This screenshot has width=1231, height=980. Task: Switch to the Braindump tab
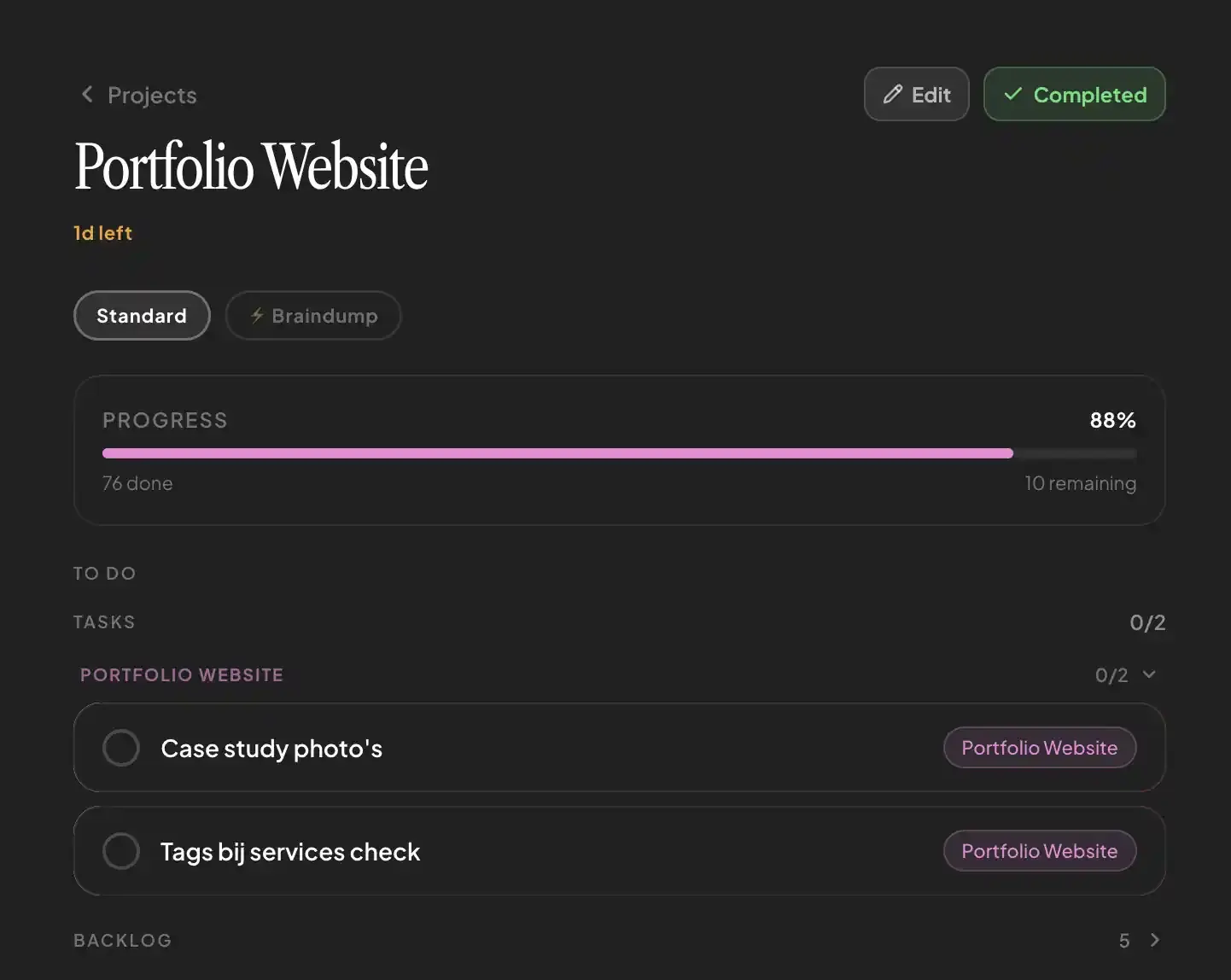tap(313, 316)
